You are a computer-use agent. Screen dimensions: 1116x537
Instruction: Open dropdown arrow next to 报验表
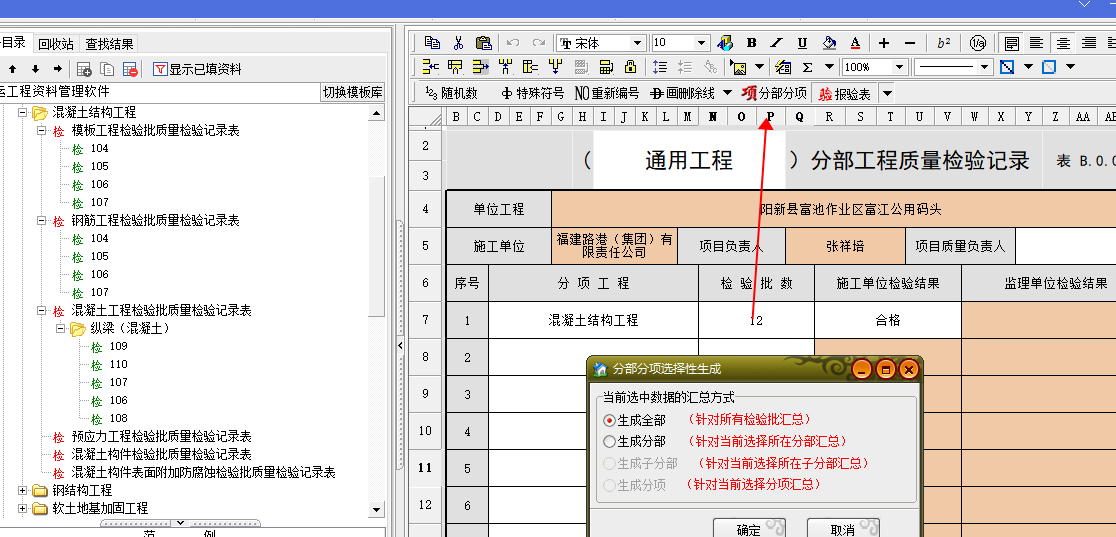pyautogui.click(x=887, y=93)
